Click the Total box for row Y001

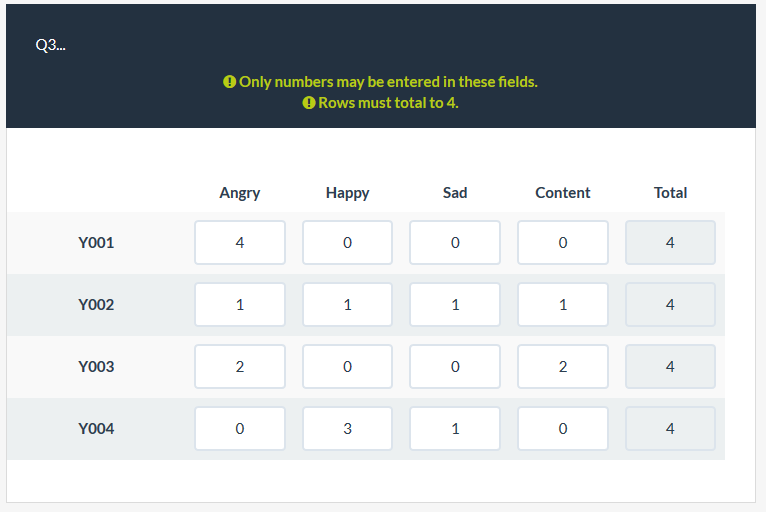(670, 243)
